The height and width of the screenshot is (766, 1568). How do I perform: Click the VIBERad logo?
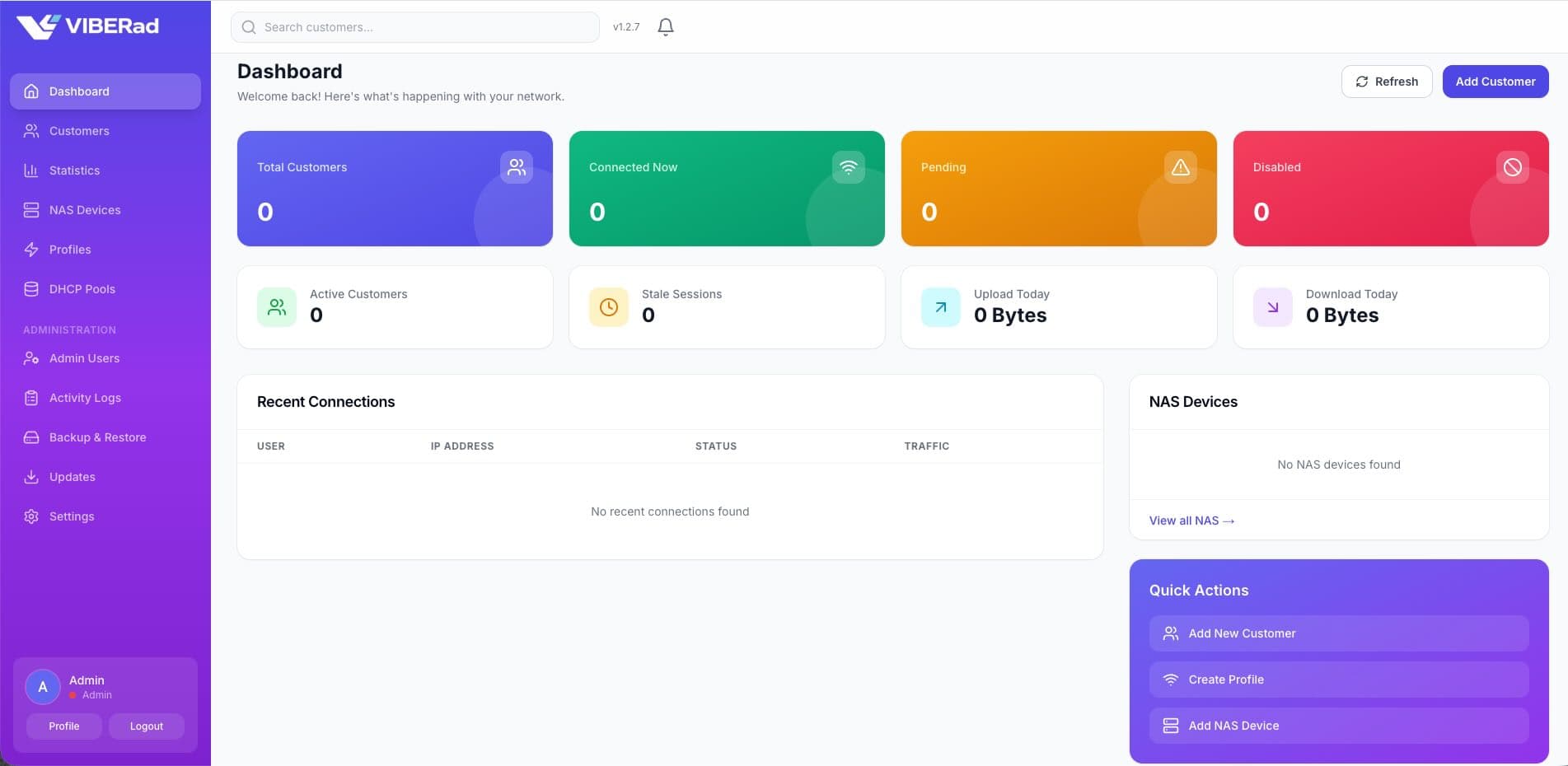click(x=87, y=25)
